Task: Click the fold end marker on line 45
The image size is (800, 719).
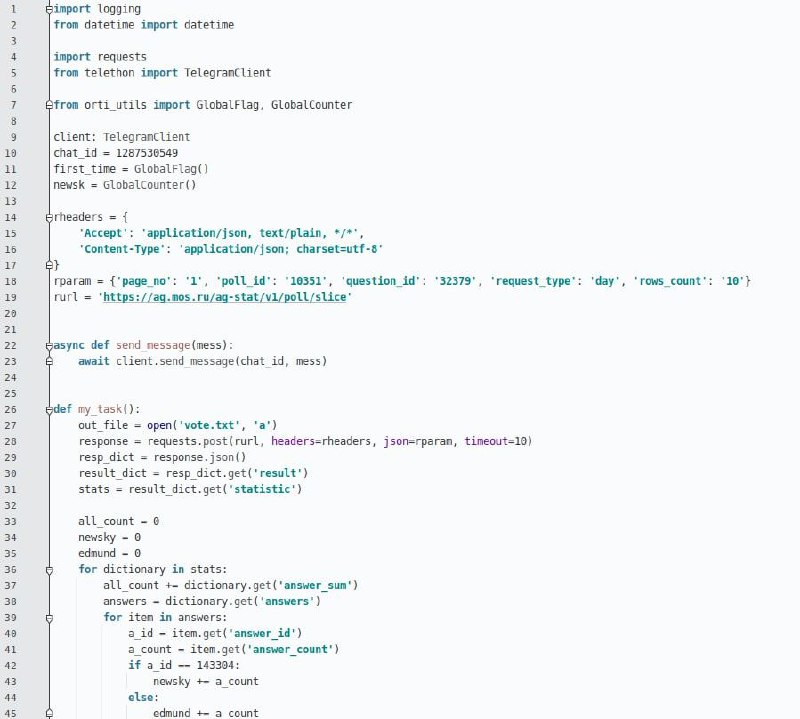Action: point(49,713)
